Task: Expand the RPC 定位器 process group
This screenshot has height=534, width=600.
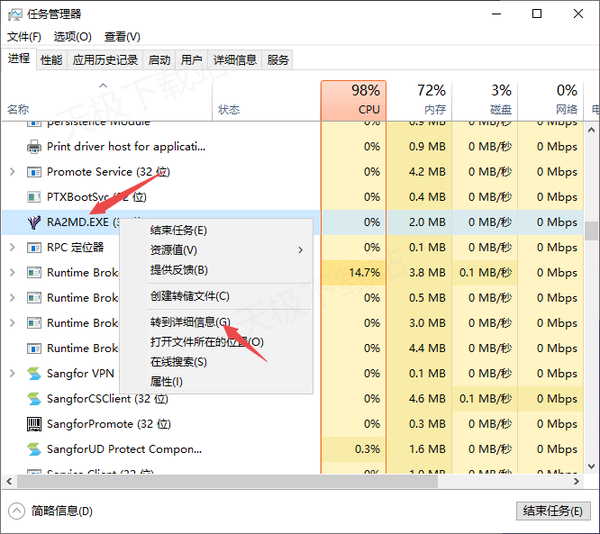Action: pos(12,247)
